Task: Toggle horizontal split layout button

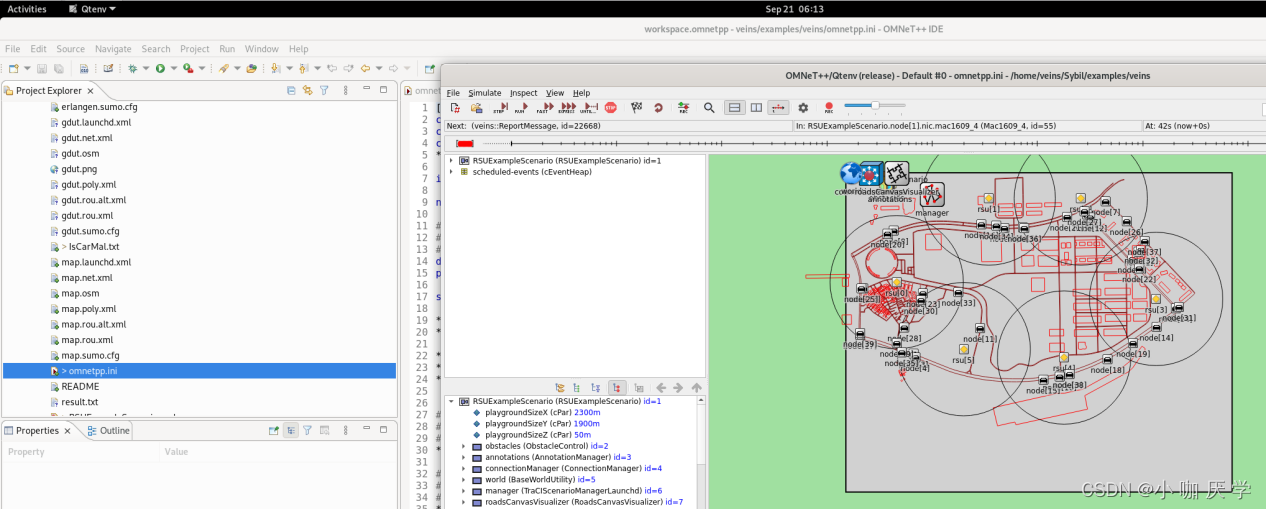Action: tap(734, 108)
